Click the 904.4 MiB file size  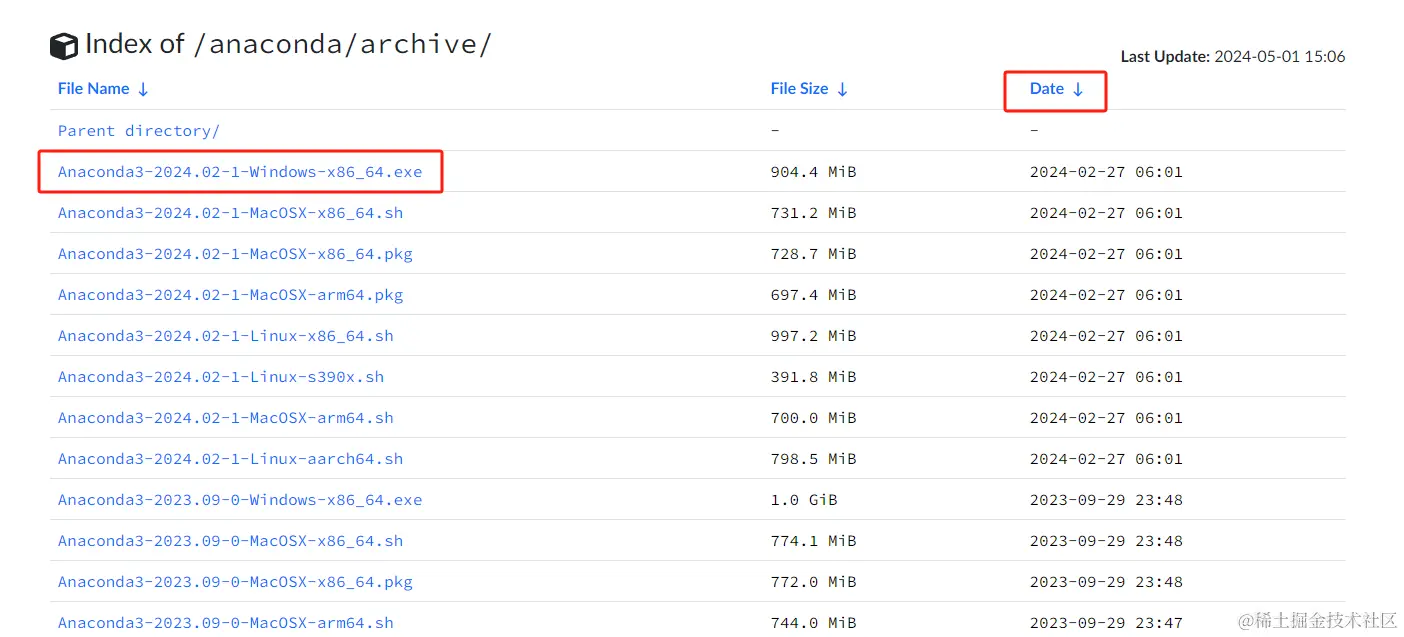(813, 172)
